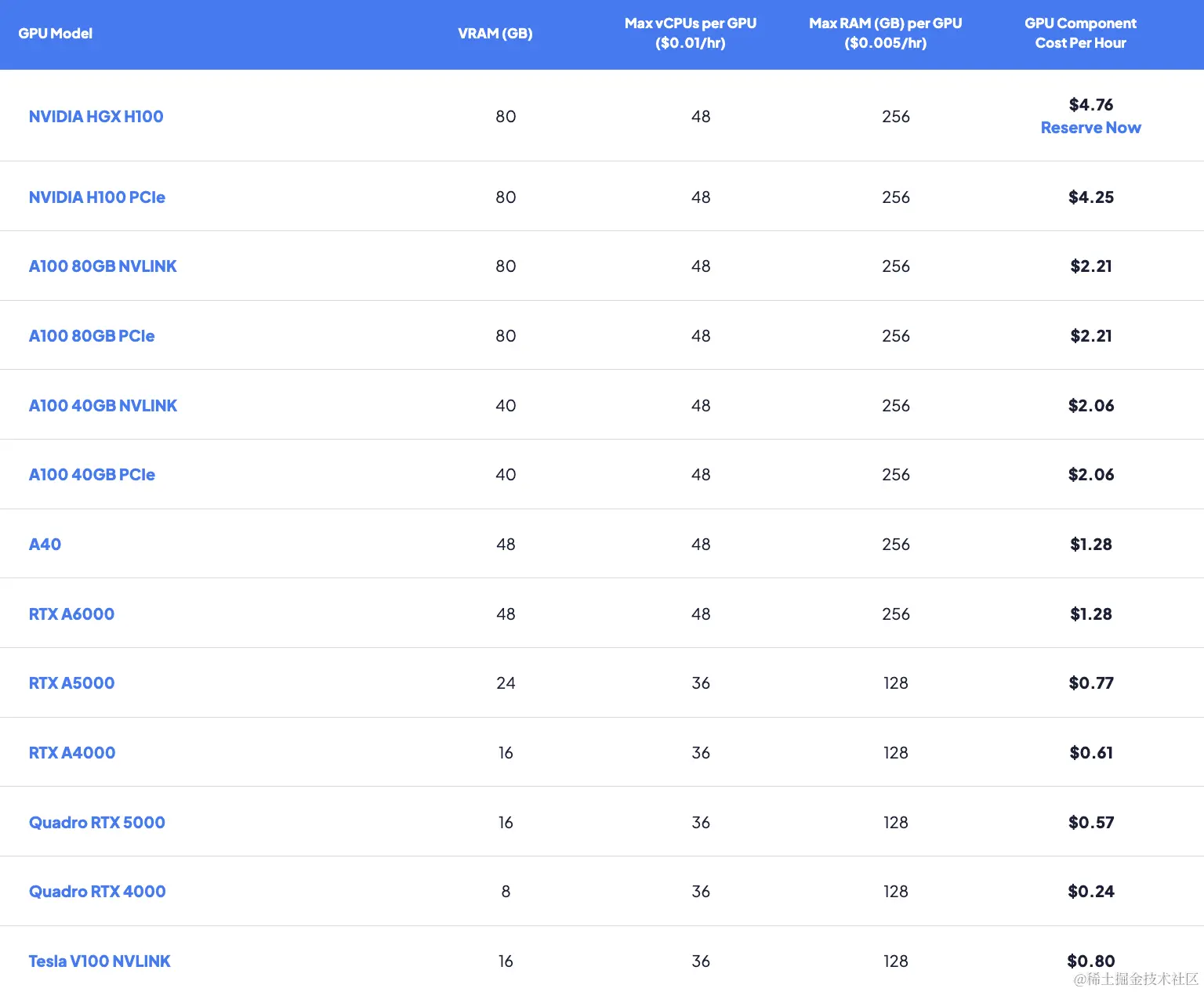Open the A100 40GB PCIe link
Viewport: 1204px width, 992px height.
point(92,474)
